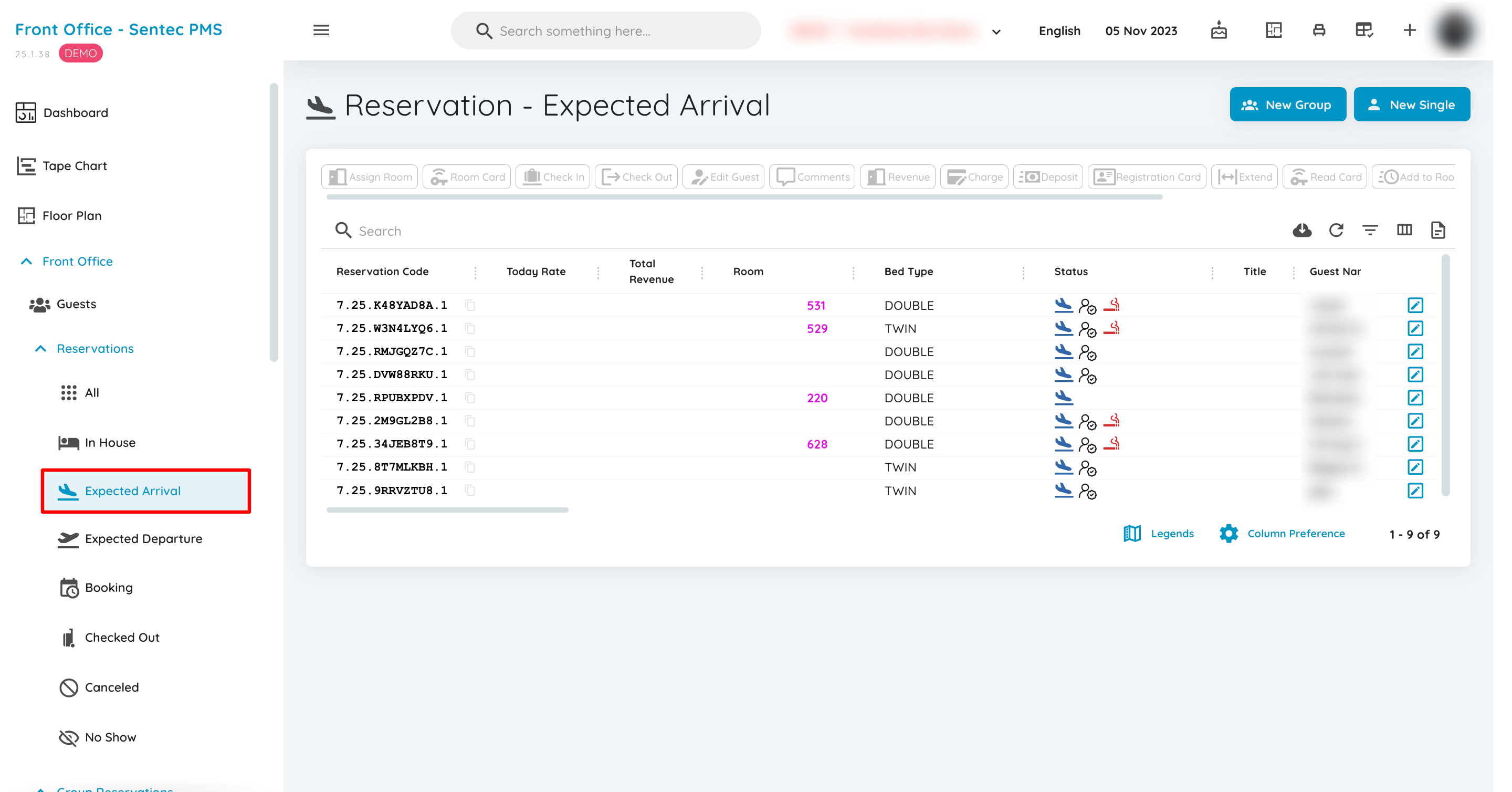Open the English language selector

point(1059,31)
